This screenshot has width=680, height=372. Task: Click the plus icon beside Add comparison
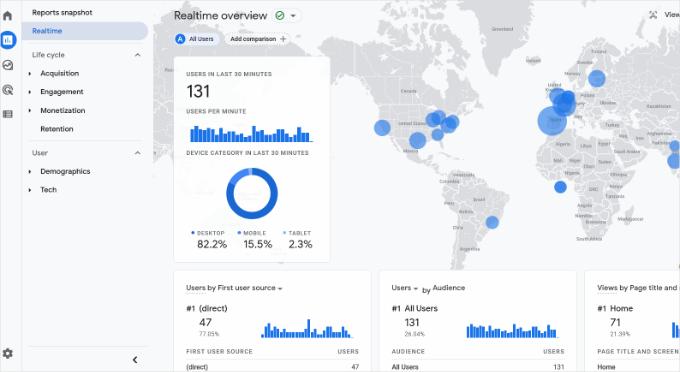tap(283, 39)
